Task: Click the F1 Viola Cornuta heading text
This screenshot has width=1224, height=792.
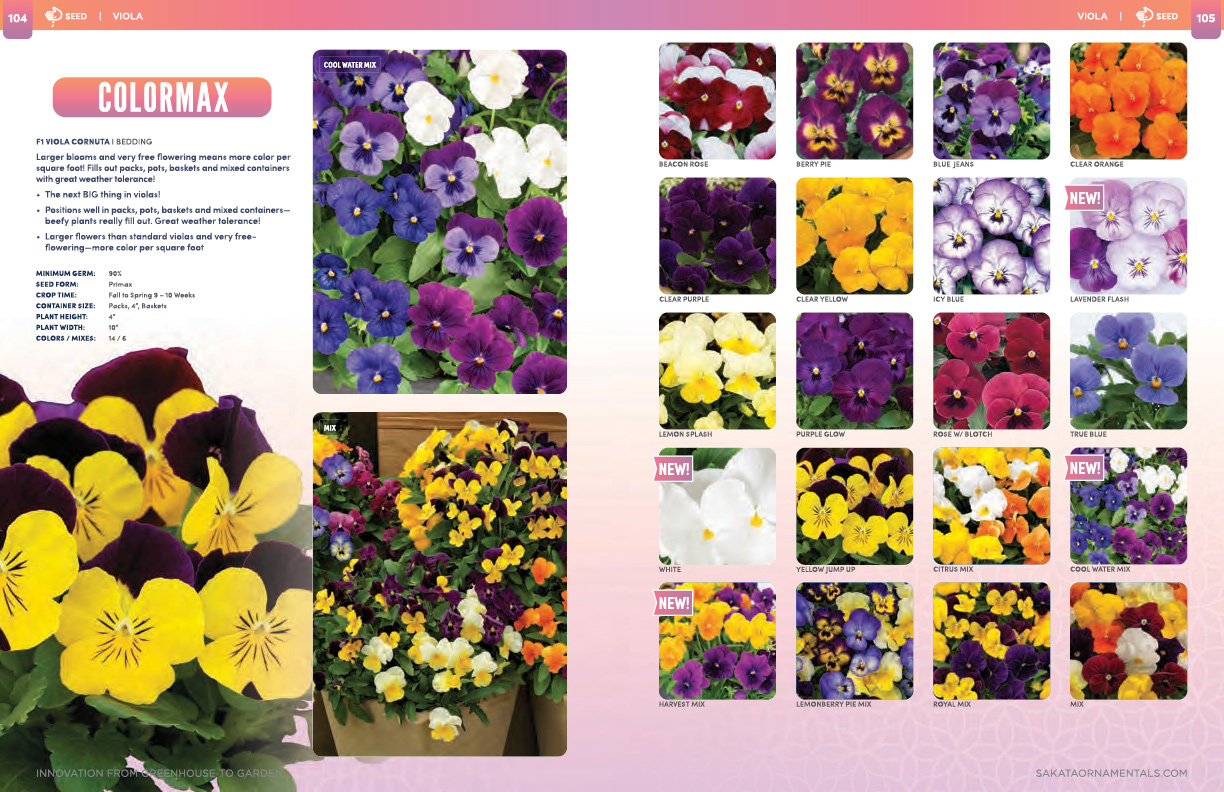Action: [72, 142]
